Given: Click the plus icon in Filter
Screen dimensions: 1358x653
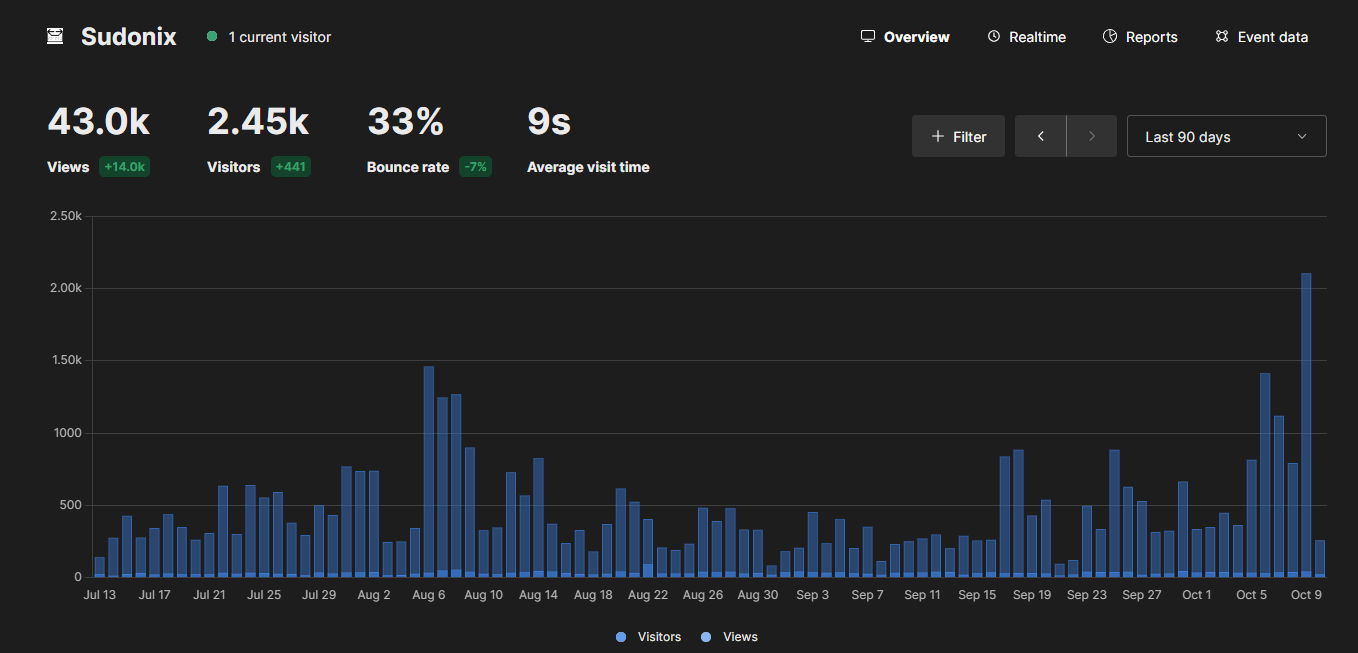Looking at the screenshot, I should 937,137.
